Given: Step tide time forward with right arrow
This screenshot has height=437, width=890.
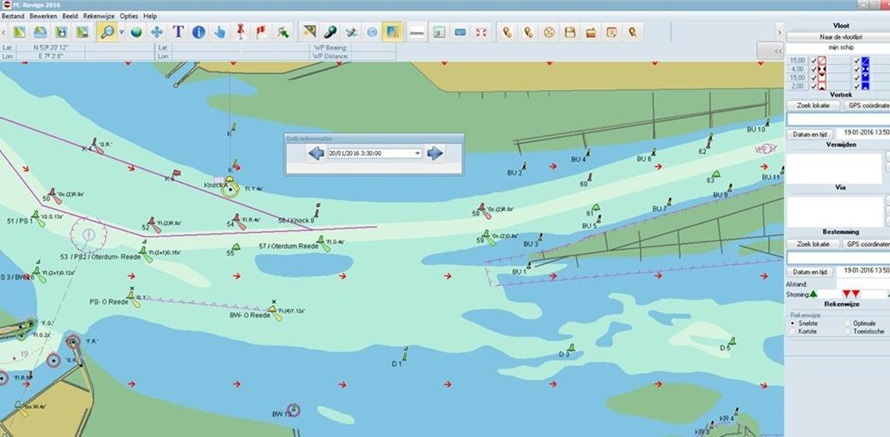Looking at the screenshot, I should [x=435, y=153].
